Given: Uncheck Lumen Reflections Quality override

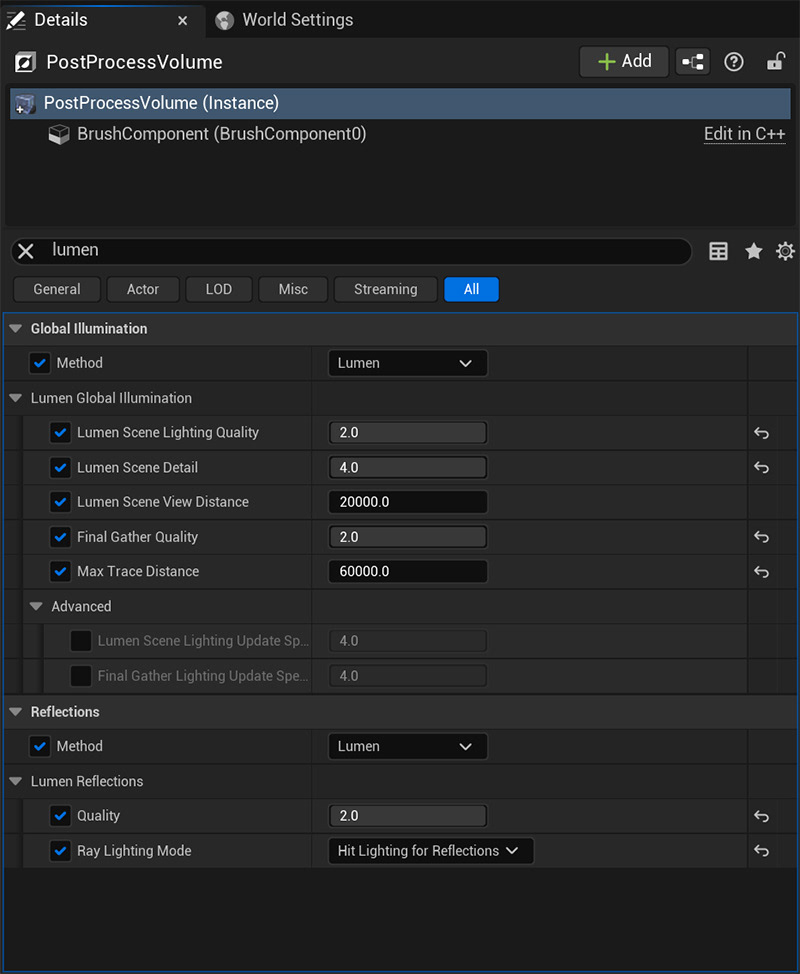Looking at the screenshot, I should (60, 816).
